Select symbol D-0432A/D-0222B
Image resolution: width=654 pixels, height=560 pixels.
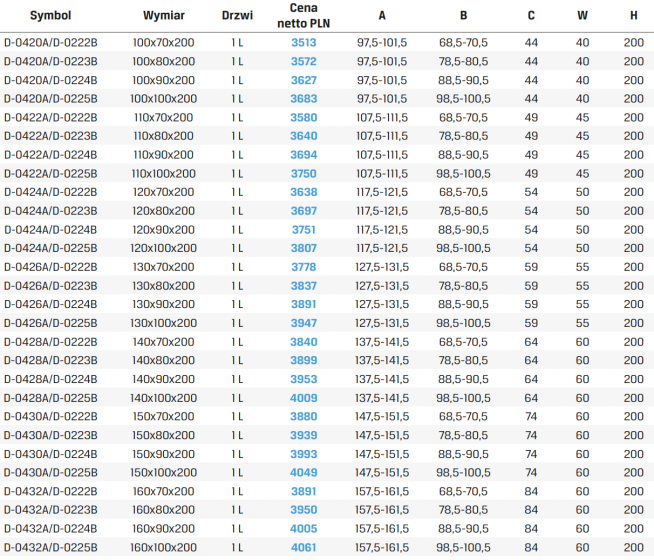(x=50, y=491)
